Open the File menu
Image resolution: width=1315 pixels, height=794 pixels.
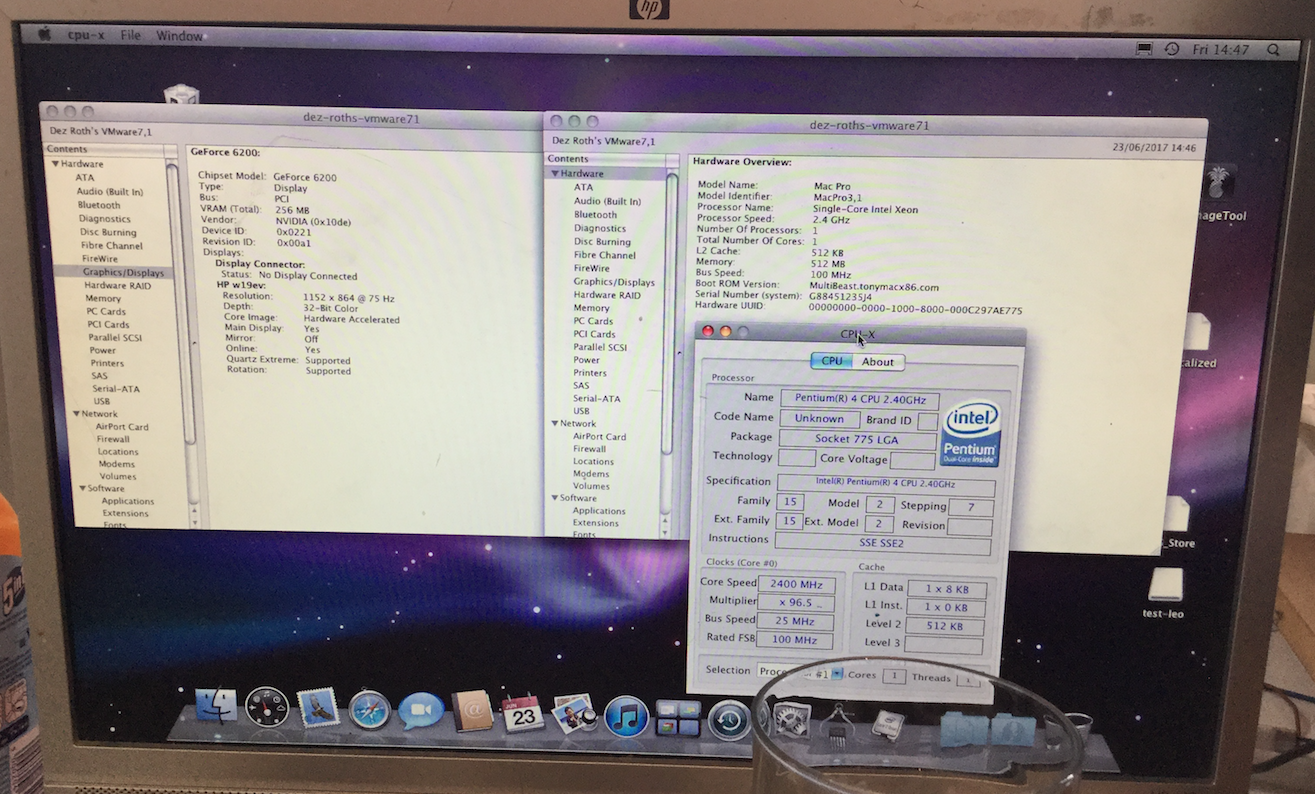[130, 35]
